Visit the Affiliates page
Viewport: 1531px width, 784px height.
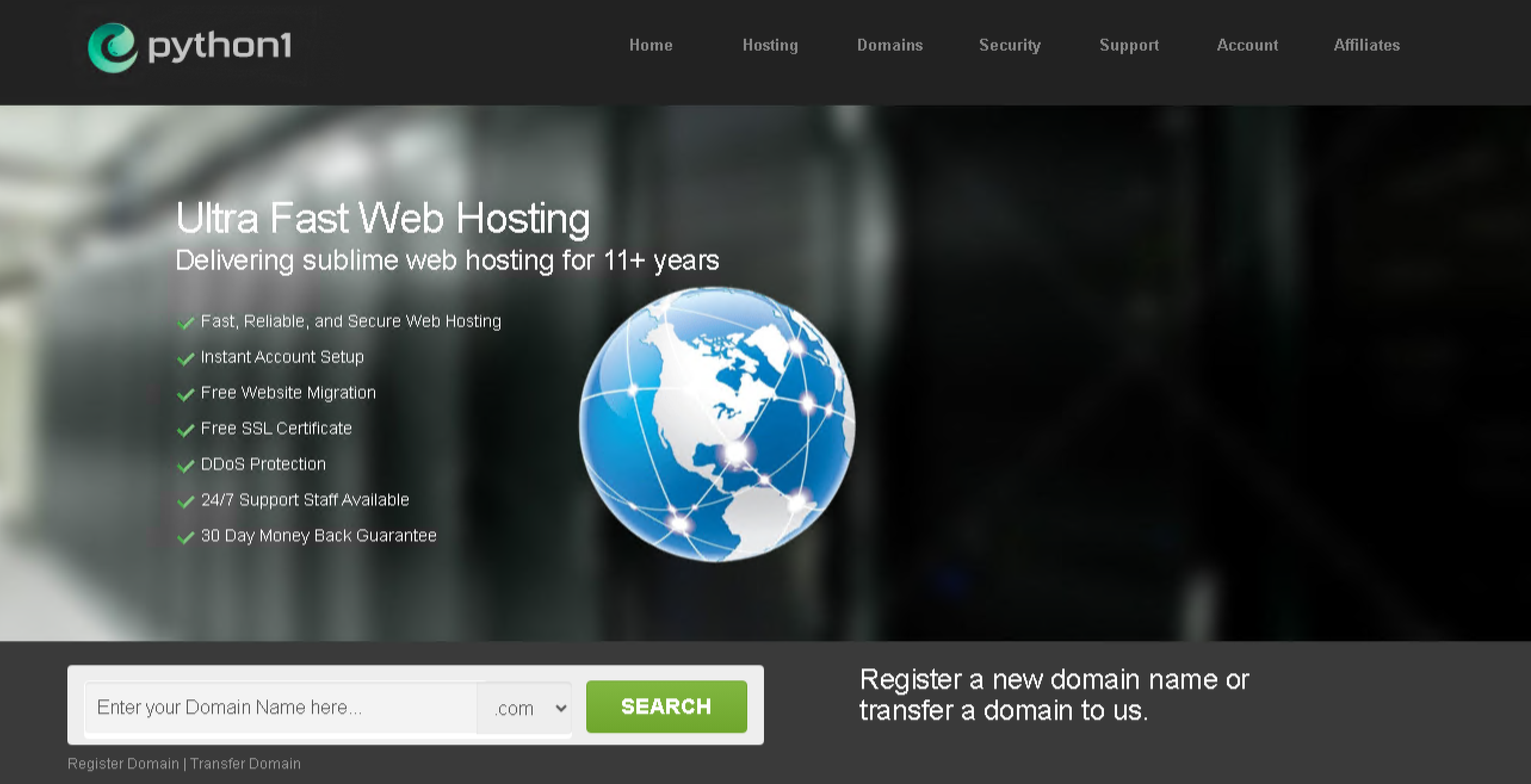click(x=1367, y=45)
